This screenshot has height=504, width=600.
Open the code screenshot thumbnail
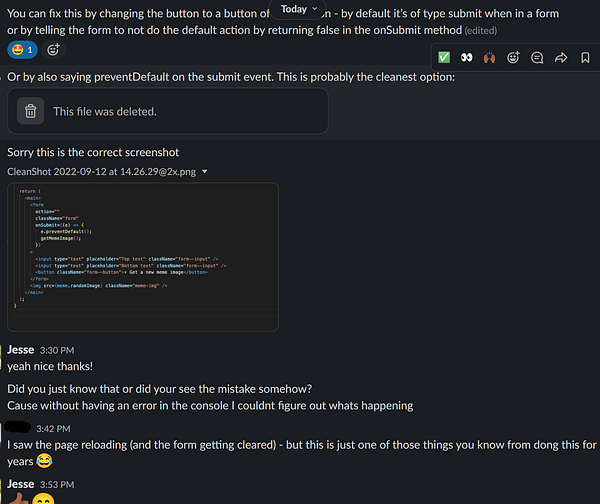tap(142, 255)
